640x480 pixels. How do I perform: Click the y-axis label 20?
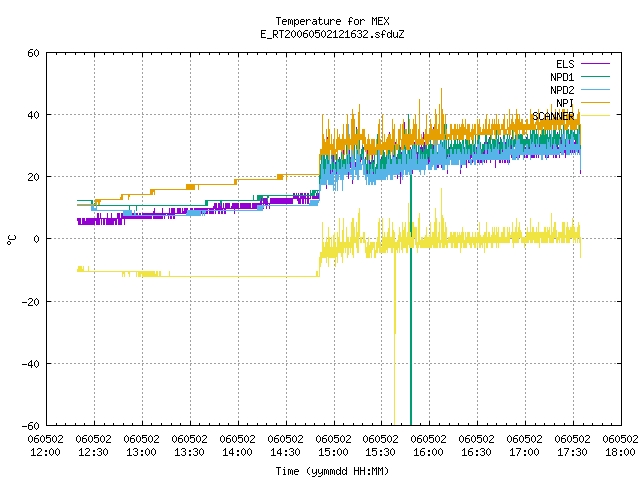point(33,177)
